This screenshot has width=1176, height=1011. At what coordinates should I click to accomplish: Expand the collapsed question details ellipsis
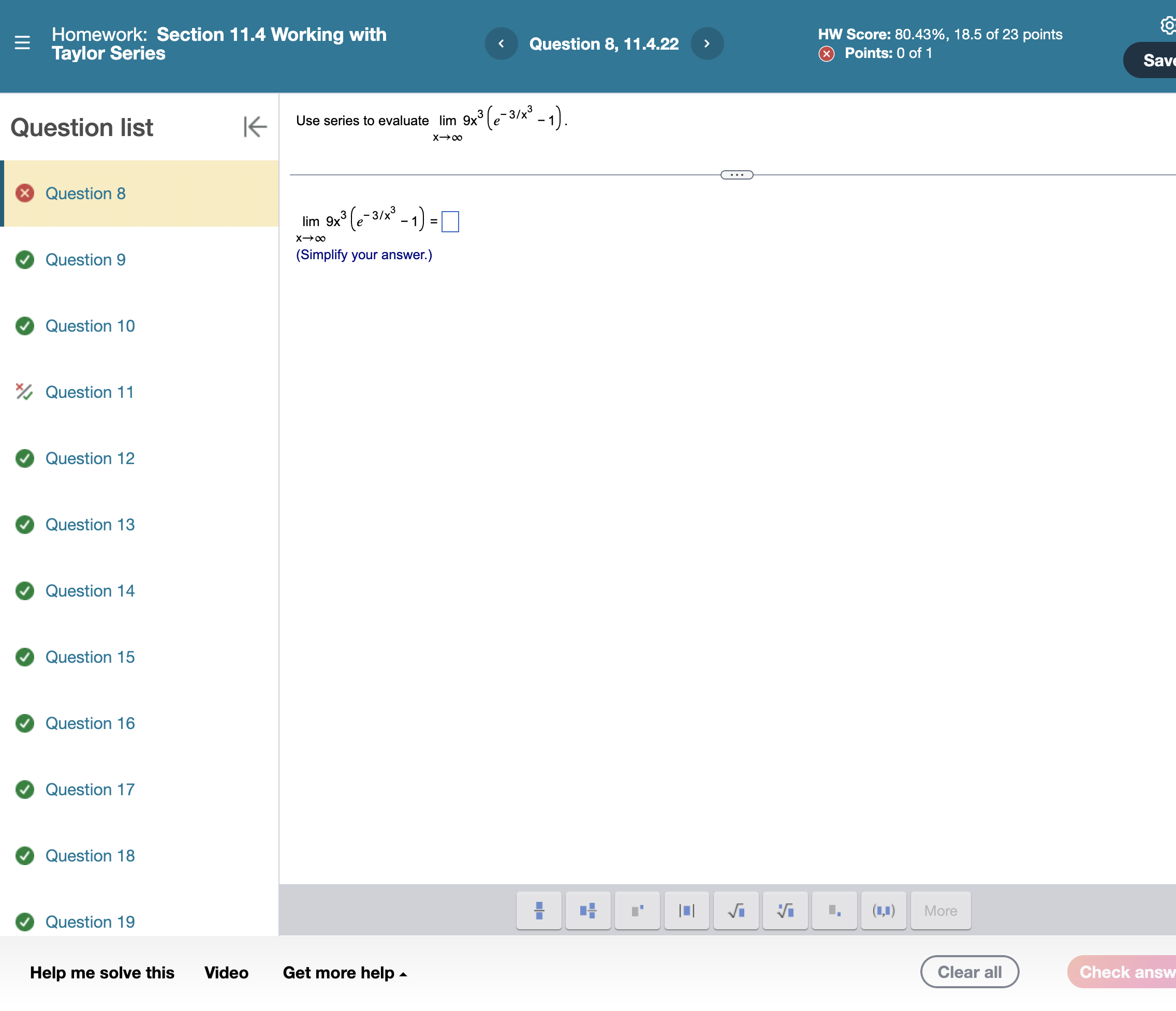point(736,175)
